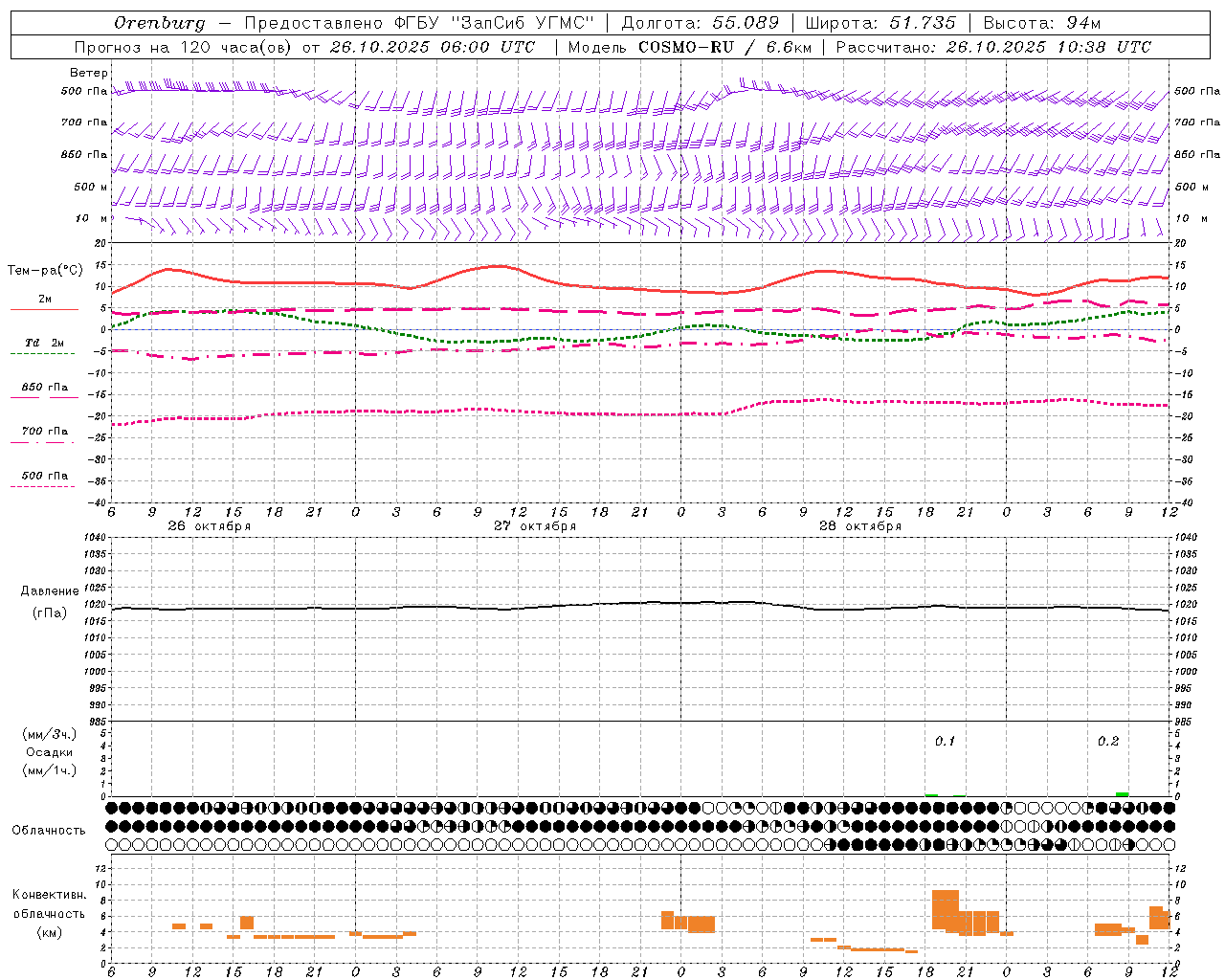Click the Orenburg station title

(x=159, y=23)
